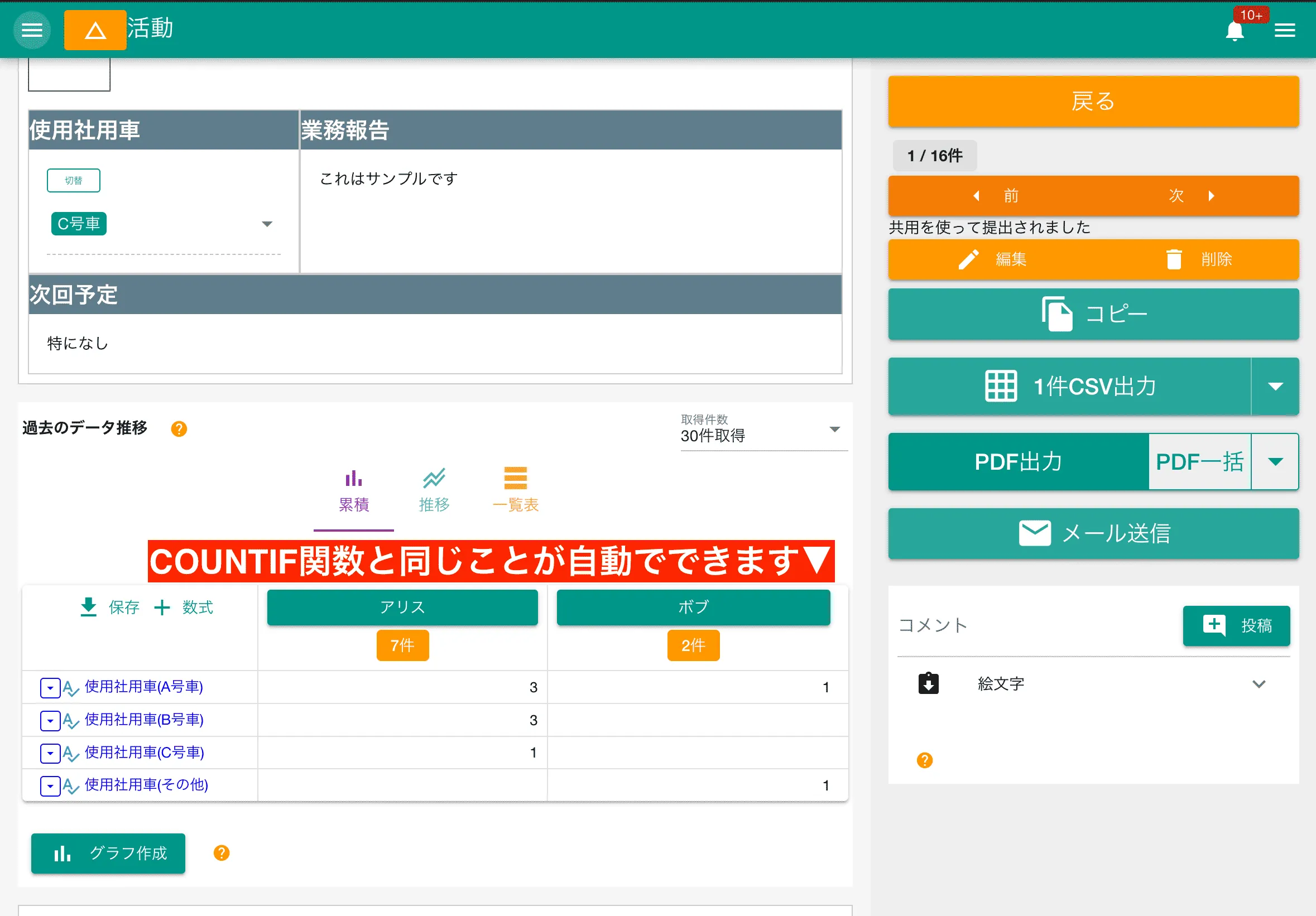Screen dimensions: 1316x916
Task: Click the 戻る back button
Action: click(1092, 102)
